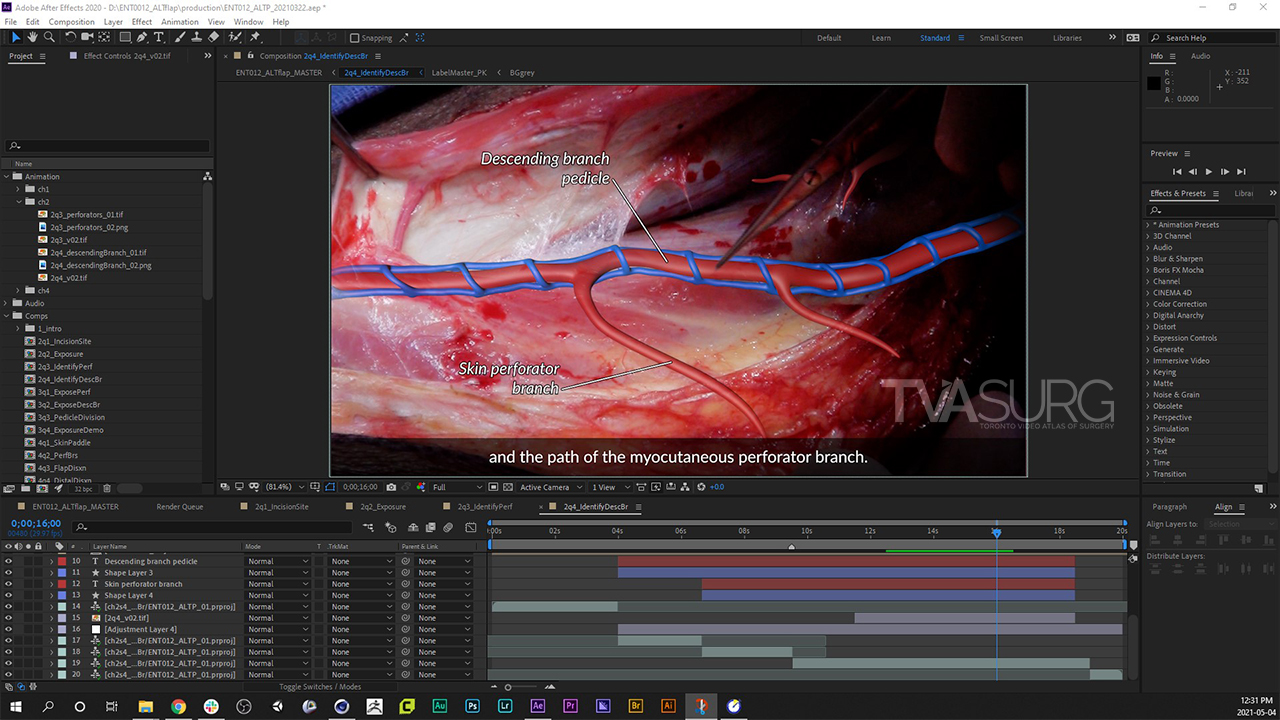The image size is (1280, 720).
Task: Select the Selection arrow tool
Action: pyautogui.click(x=16, y=37)
